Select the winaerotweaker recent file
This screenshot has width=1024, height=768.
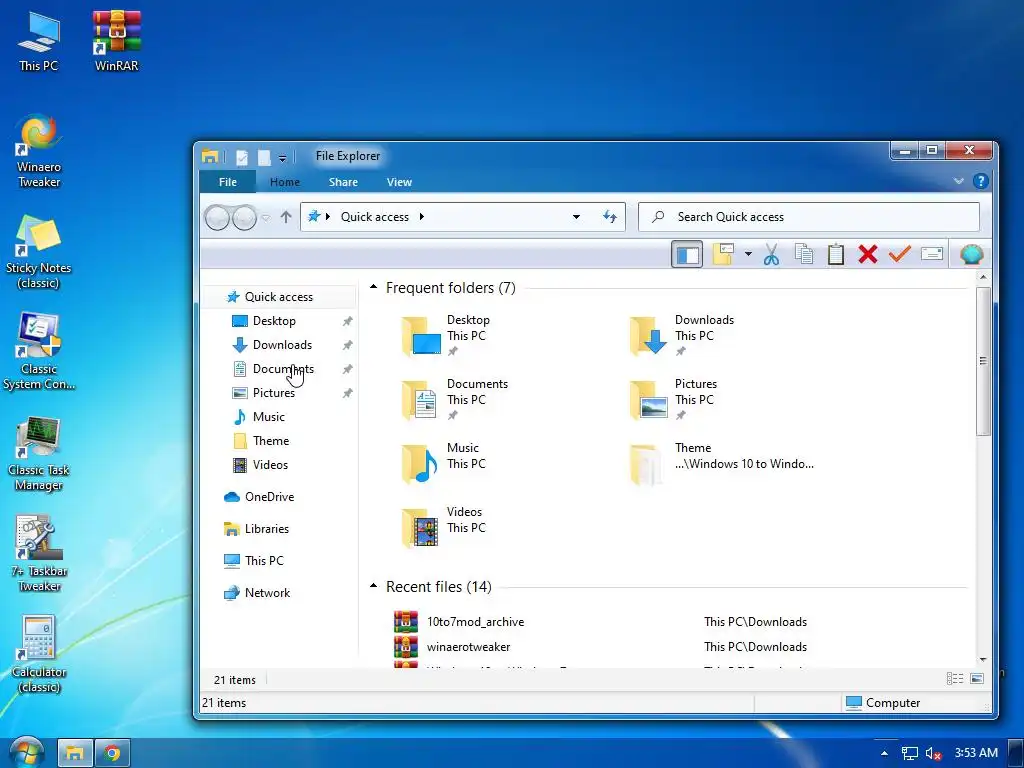(x=468, y=647)
